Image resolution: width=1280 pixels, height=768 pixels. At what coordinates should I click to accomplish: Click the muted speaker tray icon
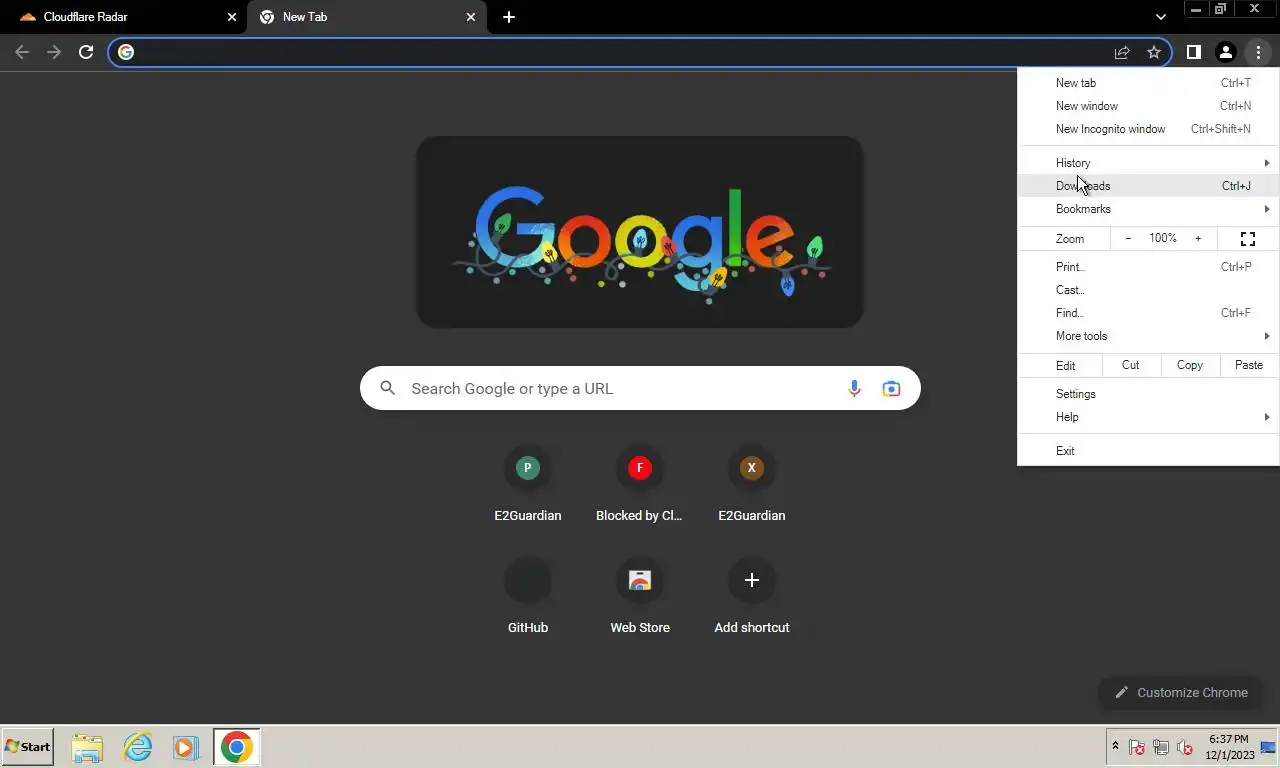point(1185,747)
